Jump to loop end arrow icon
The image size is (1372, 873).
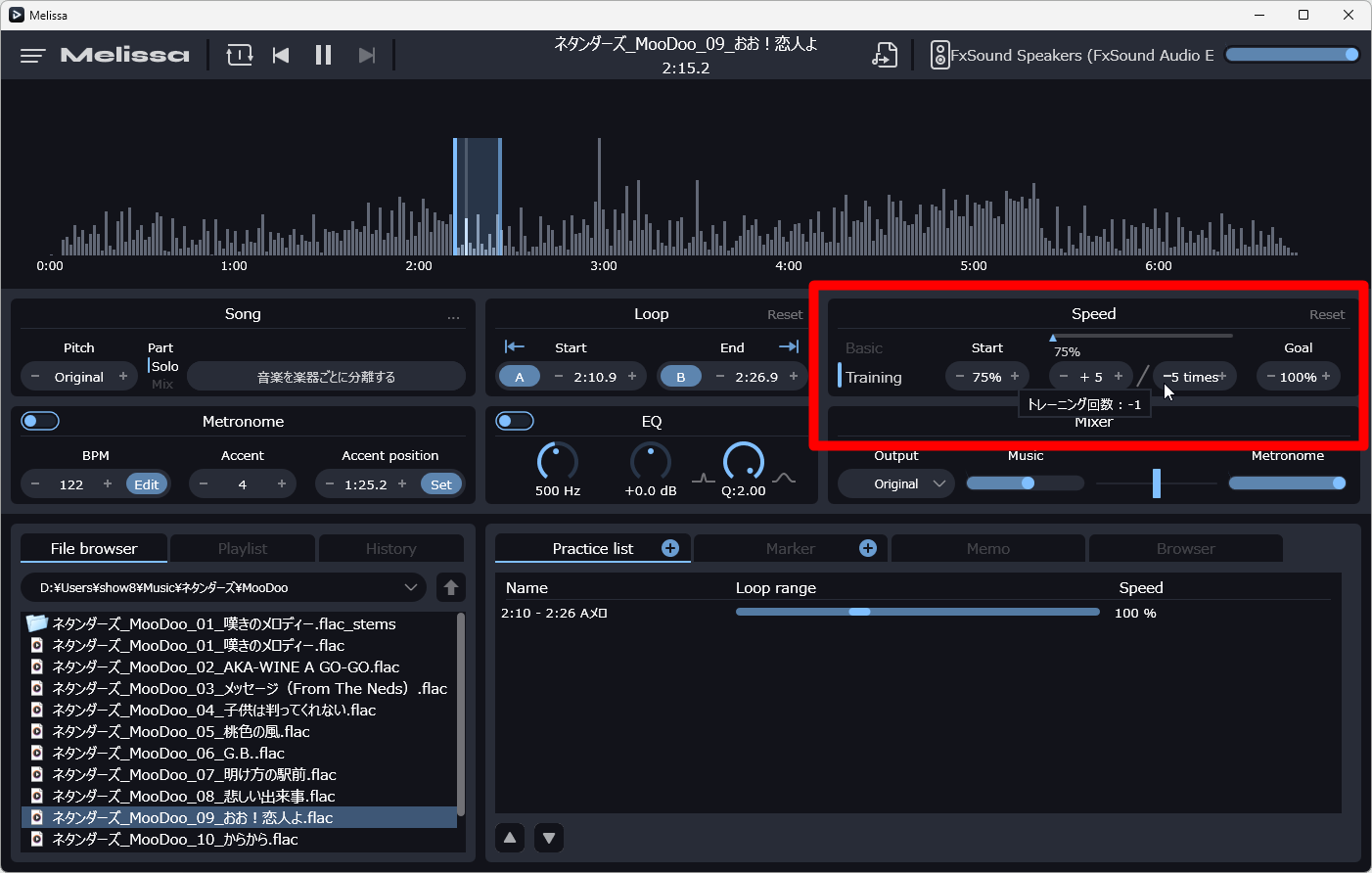point(789,346)
